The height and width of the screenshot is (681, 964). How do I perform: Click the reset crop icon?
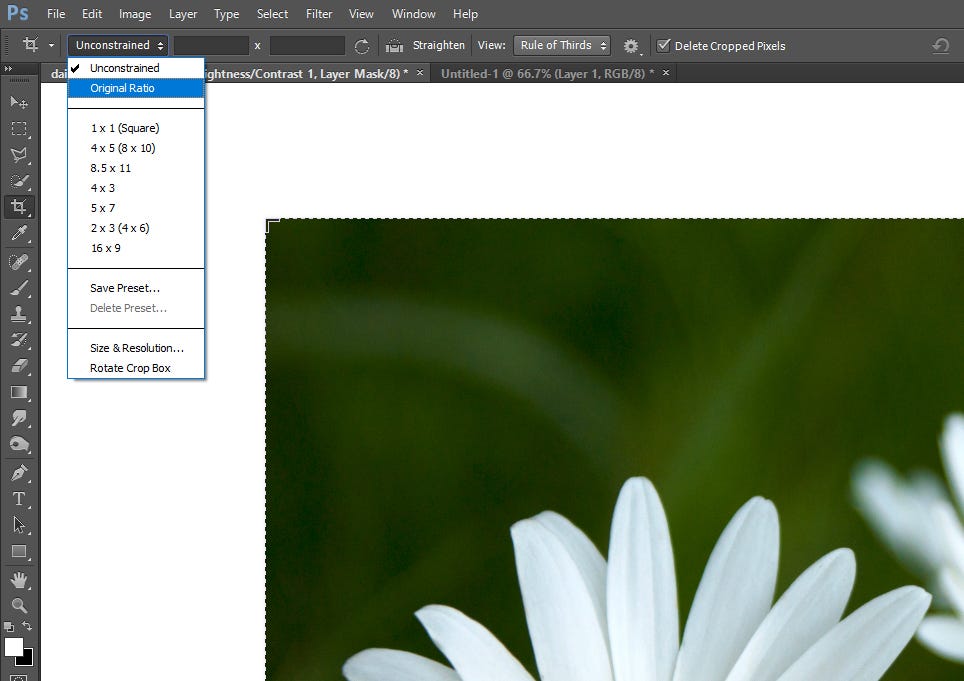tap(940, 45)
